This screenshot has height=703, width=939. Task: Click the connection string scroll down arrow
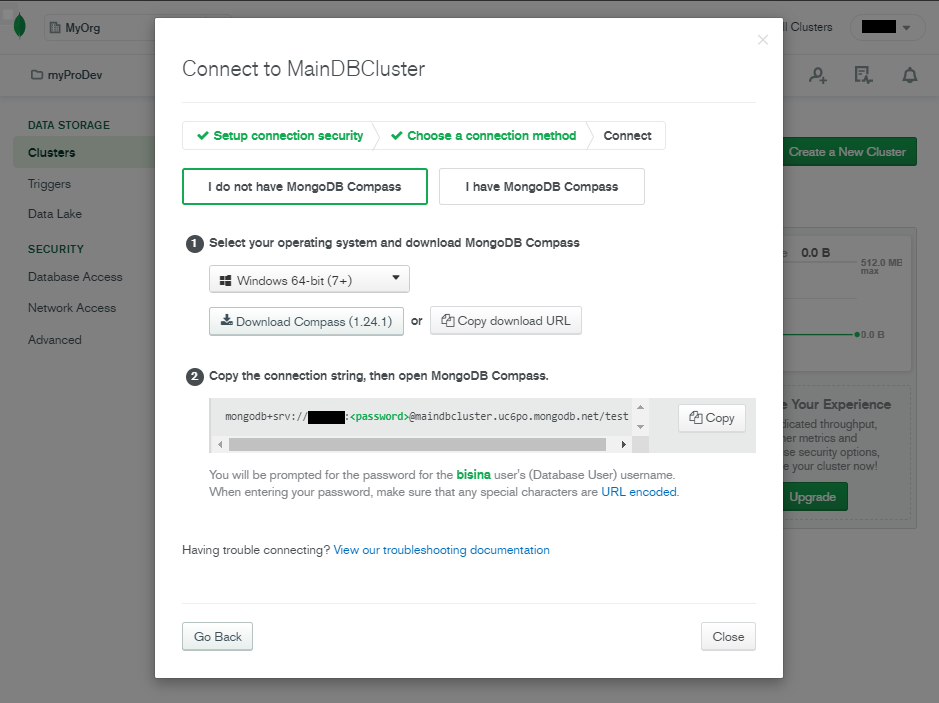pyautogui.click(x=640, y=427)
